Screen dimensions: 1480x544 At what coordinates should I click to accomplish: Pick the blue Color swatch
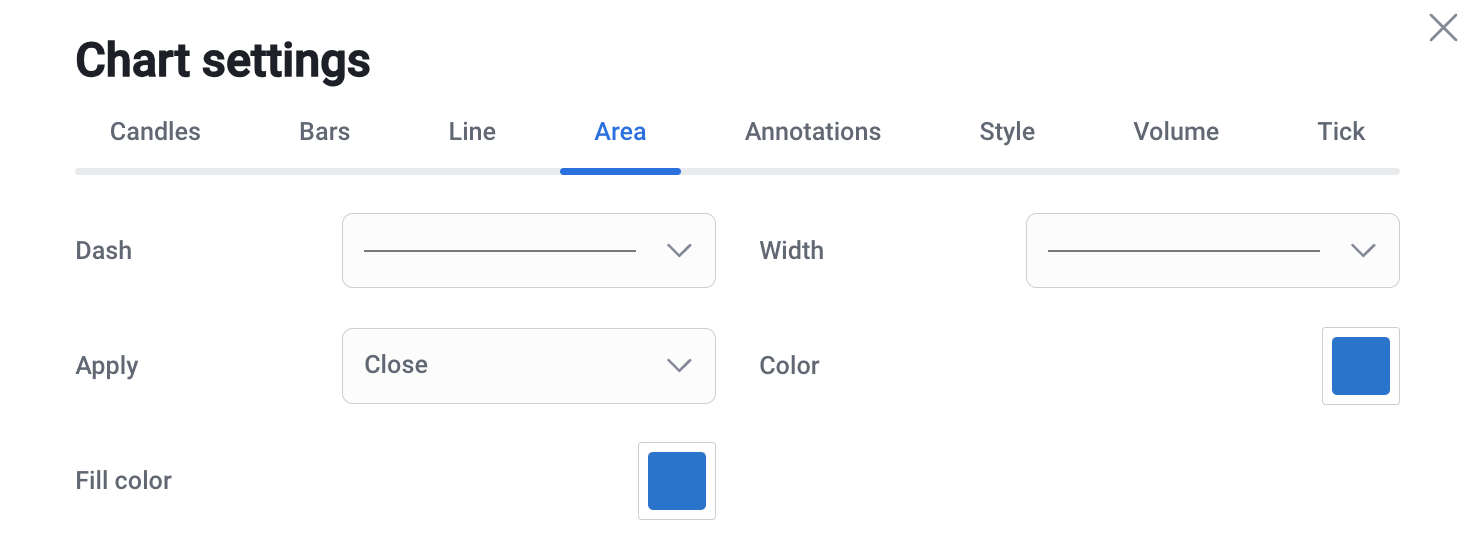1360,366
